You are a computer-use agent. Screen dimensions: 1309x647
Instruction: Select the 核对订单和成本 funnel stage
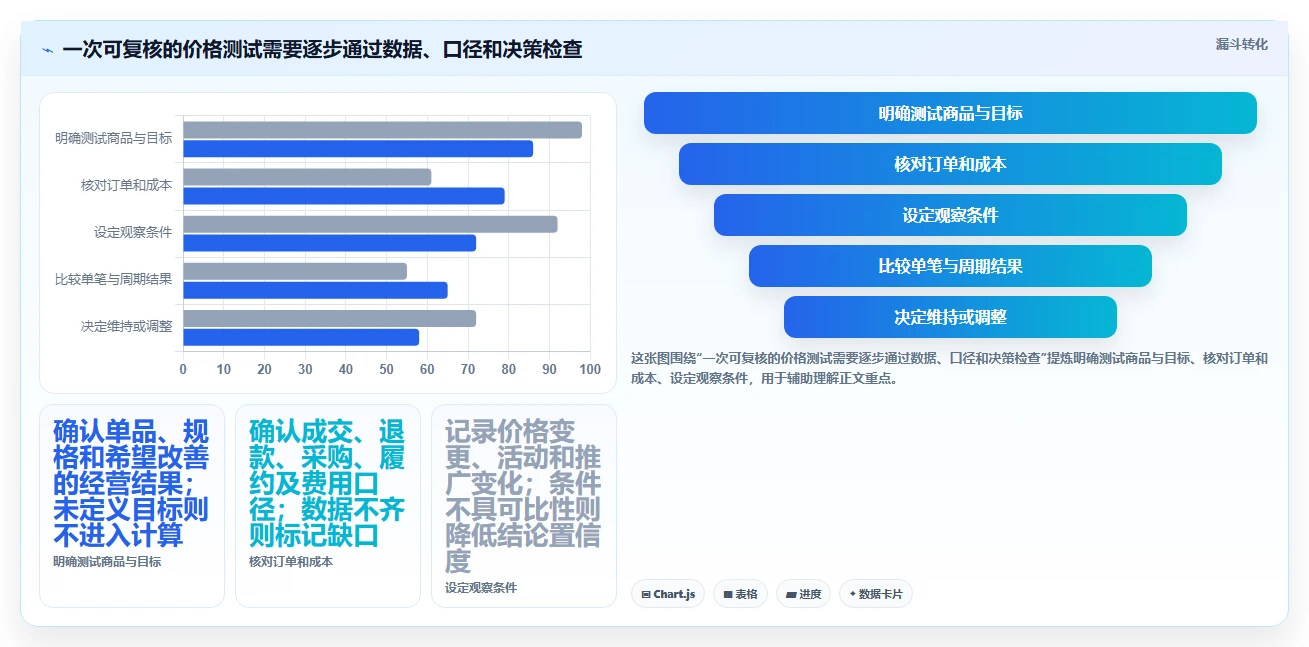[x=950, y=164]
